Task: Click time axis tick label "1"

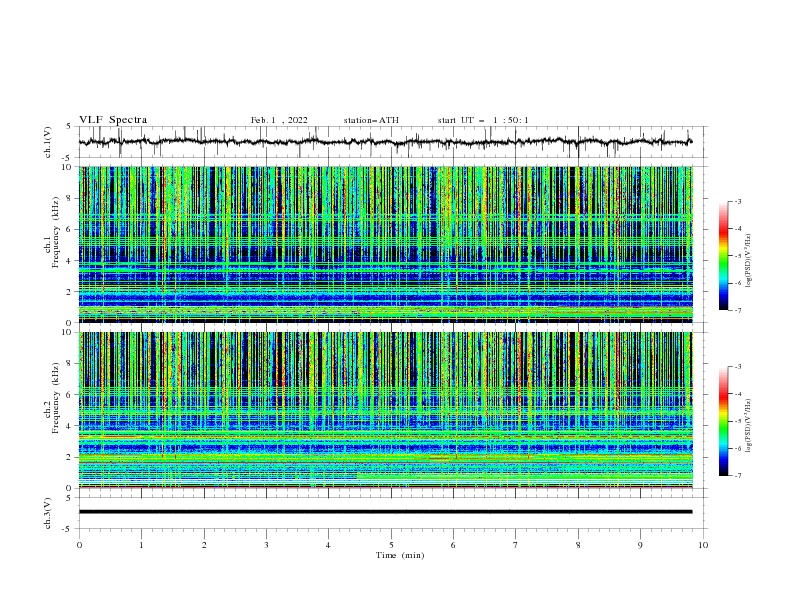Action: (x=141, y=545)
